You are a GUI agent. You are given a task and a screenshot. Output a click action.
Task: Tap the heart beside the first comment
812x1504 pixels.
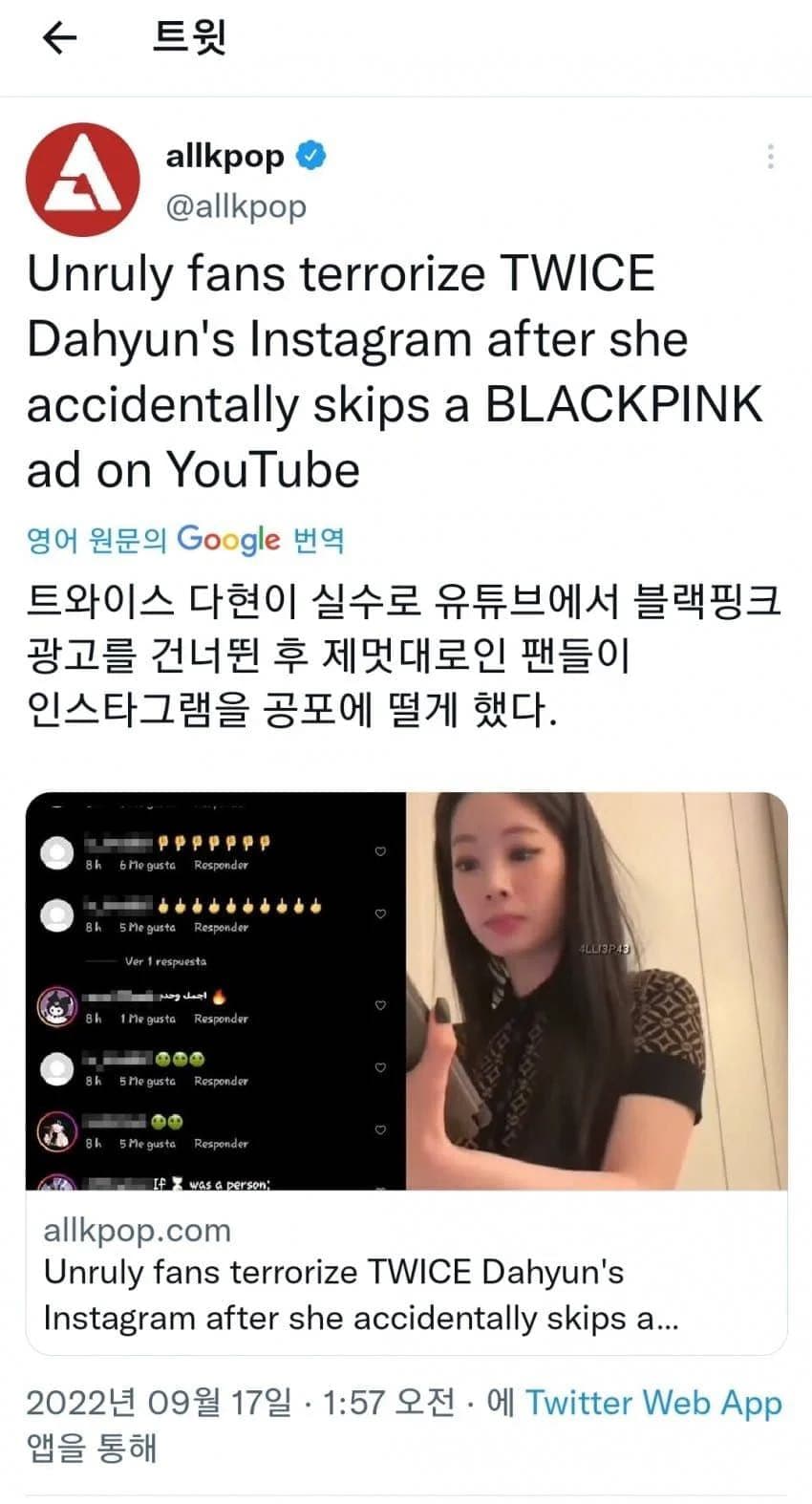tap(380, 850)
